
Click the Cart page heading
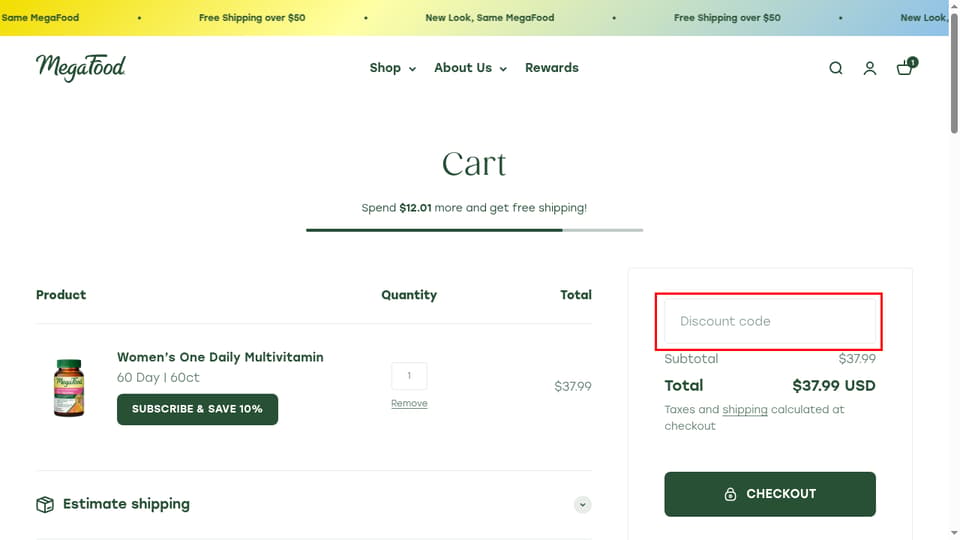(474, 163)
